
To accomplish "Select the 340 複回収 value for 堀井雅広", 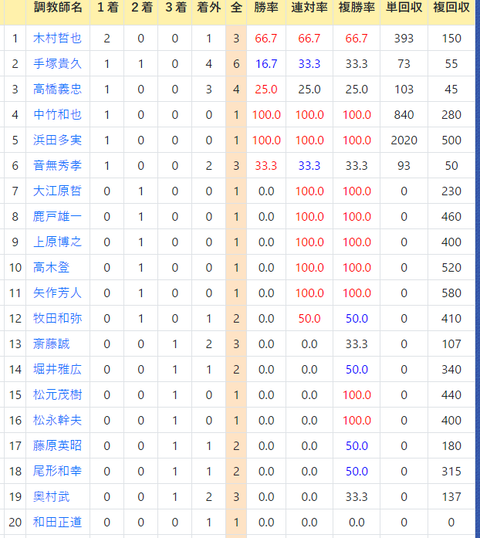I will 451,369.
